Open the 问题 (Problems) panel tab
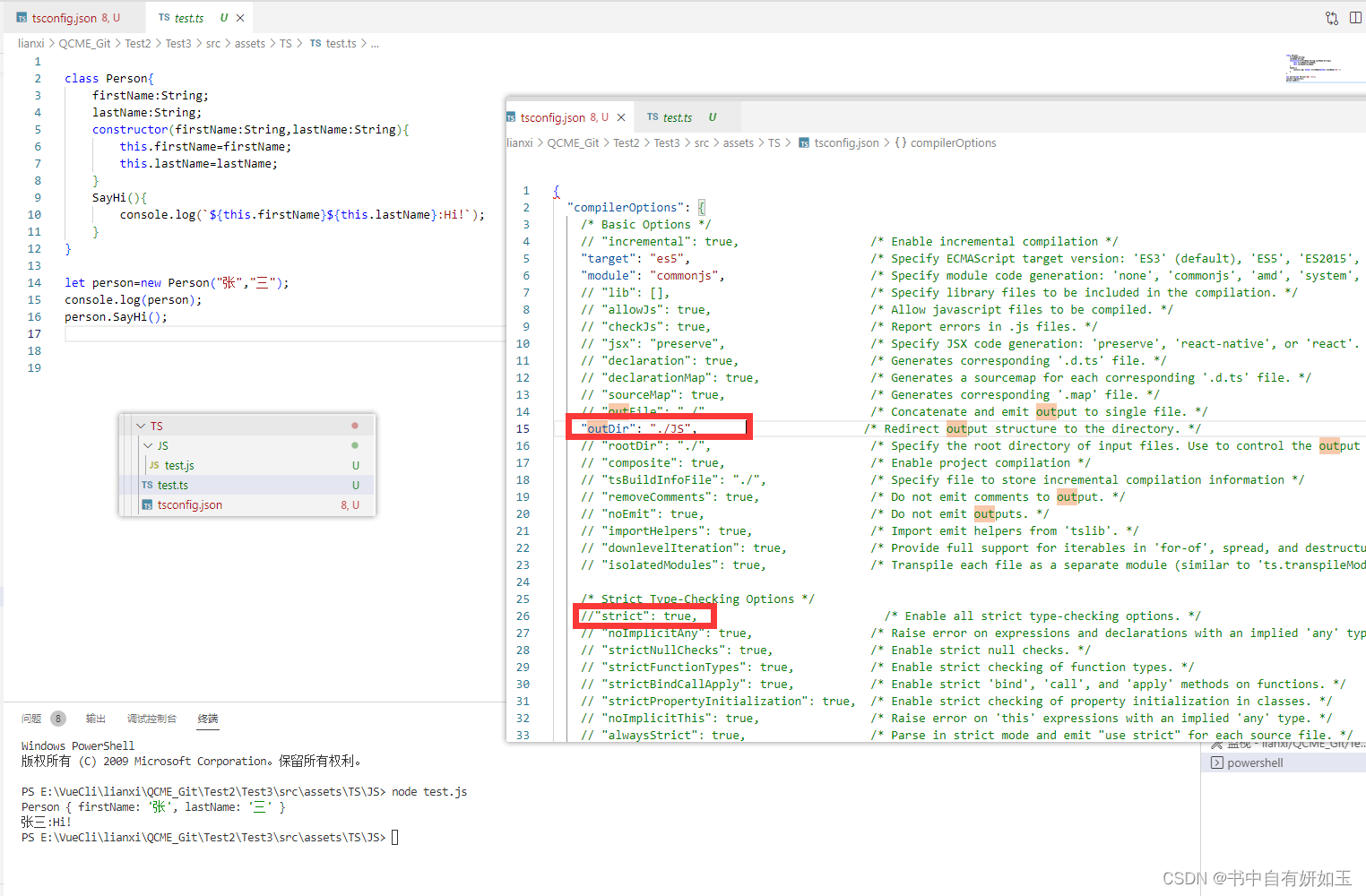The image size is (1366, 896). point(31,719)
